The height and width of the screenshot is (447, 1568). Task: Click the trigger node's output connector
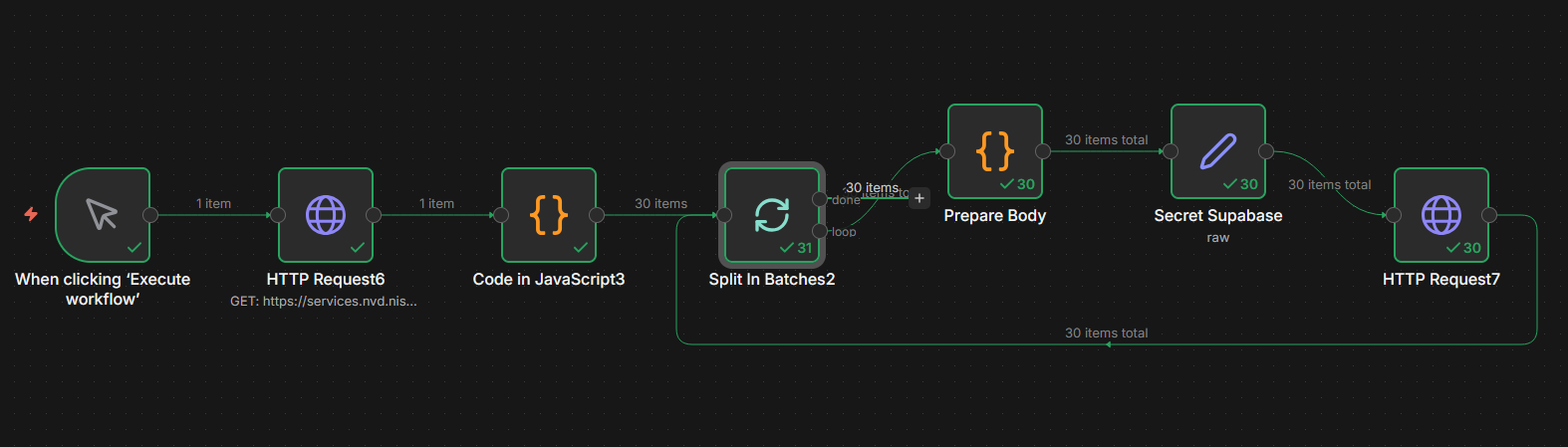point(150,215)
